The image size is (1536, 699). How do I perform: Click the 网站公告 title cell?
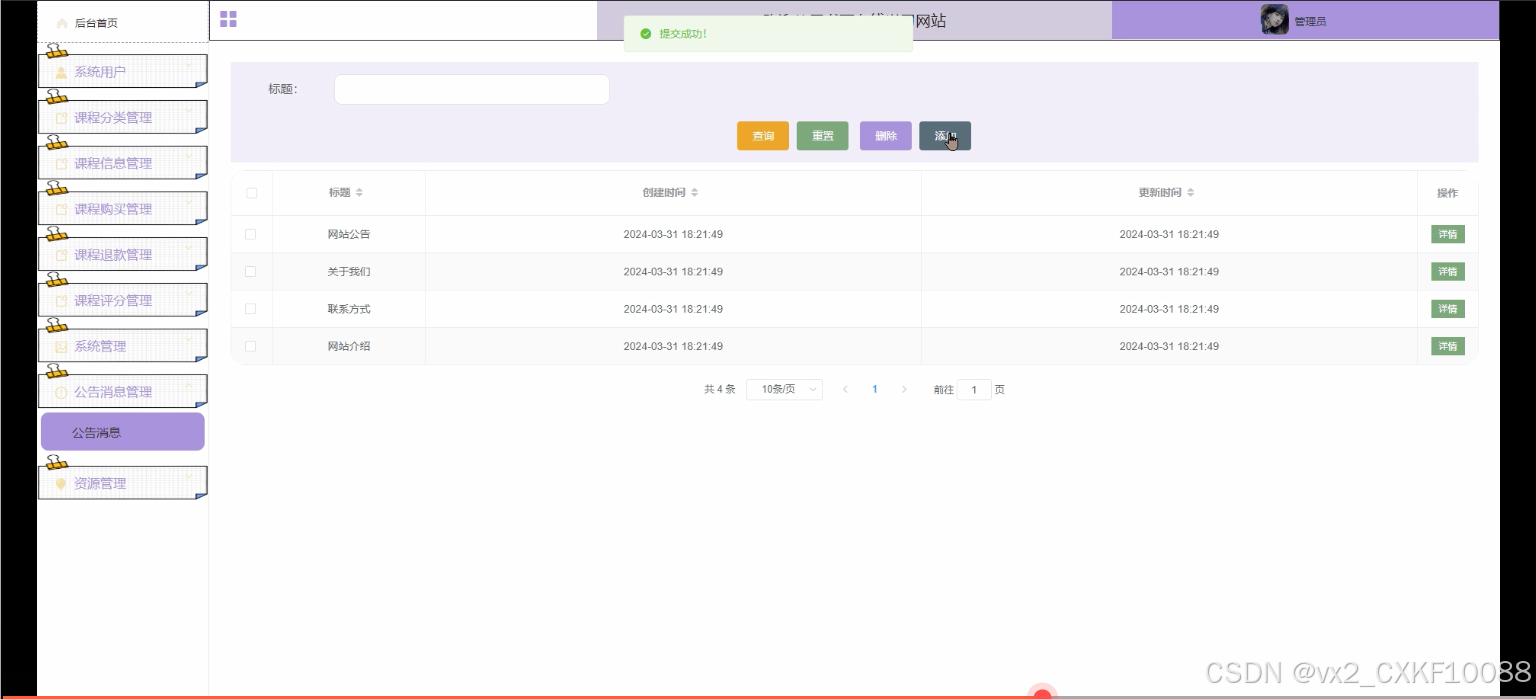(349, 234)
